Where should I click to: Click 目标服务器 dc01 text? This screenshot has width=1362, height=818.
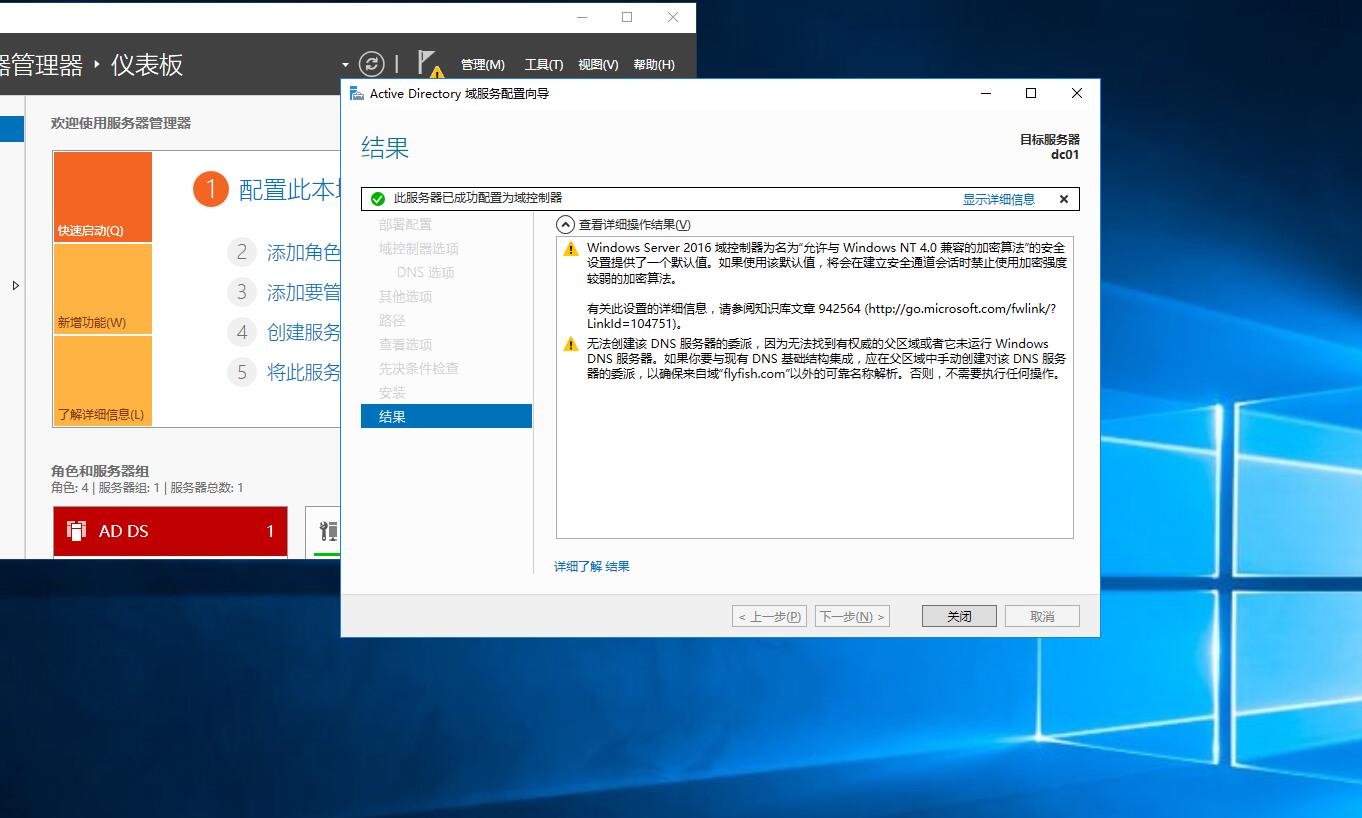click(x=1050, y=147)
